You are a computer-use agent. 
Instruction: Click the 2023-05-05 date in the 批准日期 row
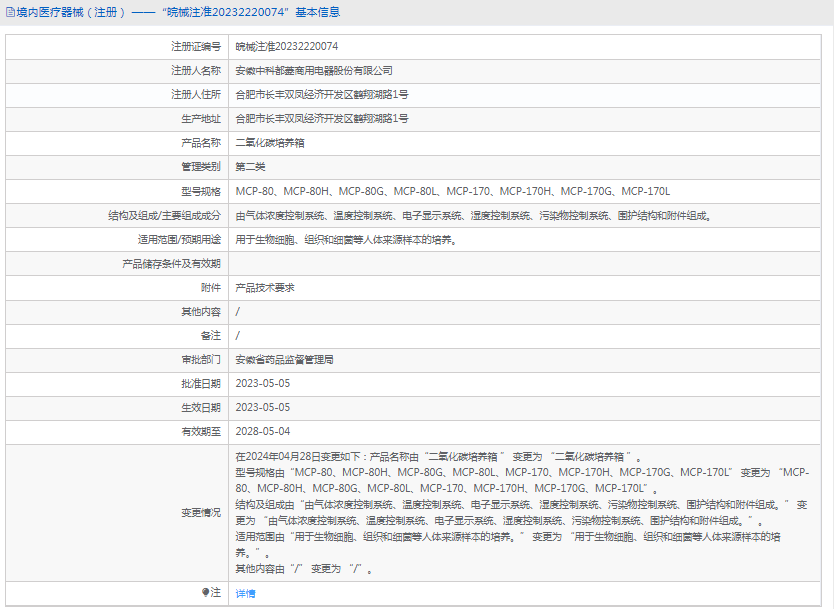click(263, 384)
